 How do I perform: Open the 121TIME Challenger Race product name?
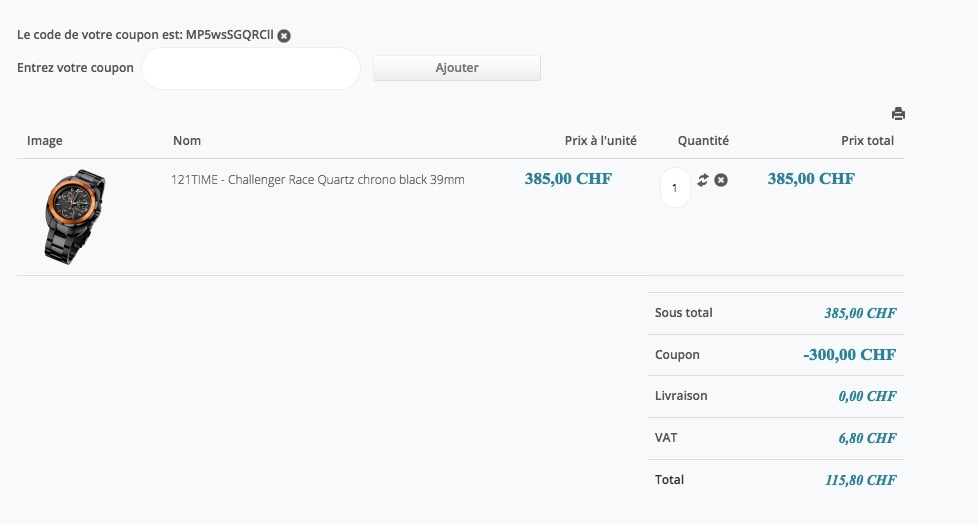(x=318, y=180)
